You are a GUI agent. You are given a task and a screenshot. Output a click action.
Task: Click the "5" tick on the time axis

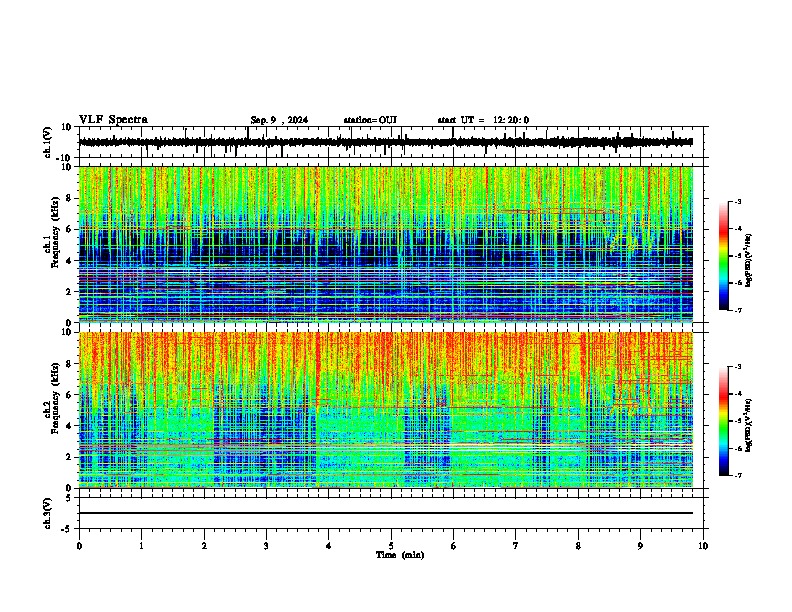click(x=391, y=546)
